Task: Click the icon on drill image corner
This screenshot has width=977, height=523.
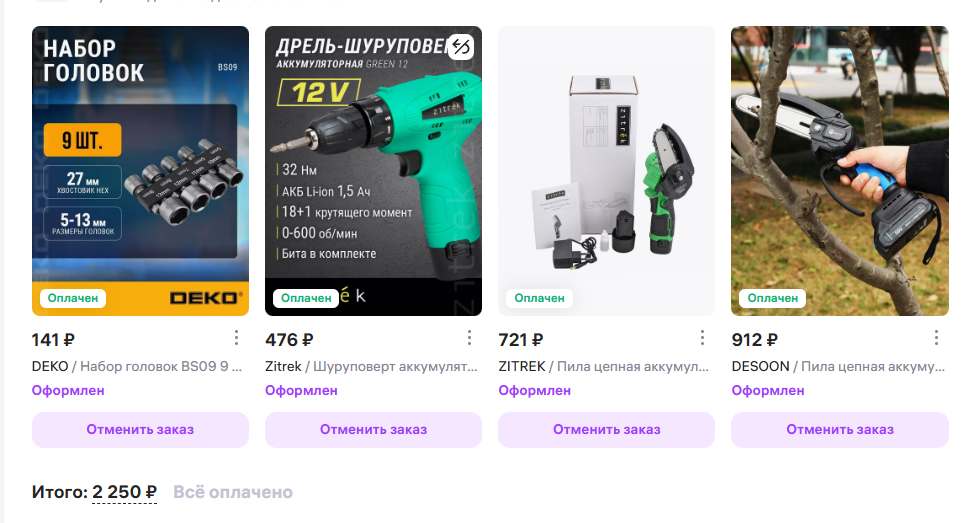Action: [461, 47]
